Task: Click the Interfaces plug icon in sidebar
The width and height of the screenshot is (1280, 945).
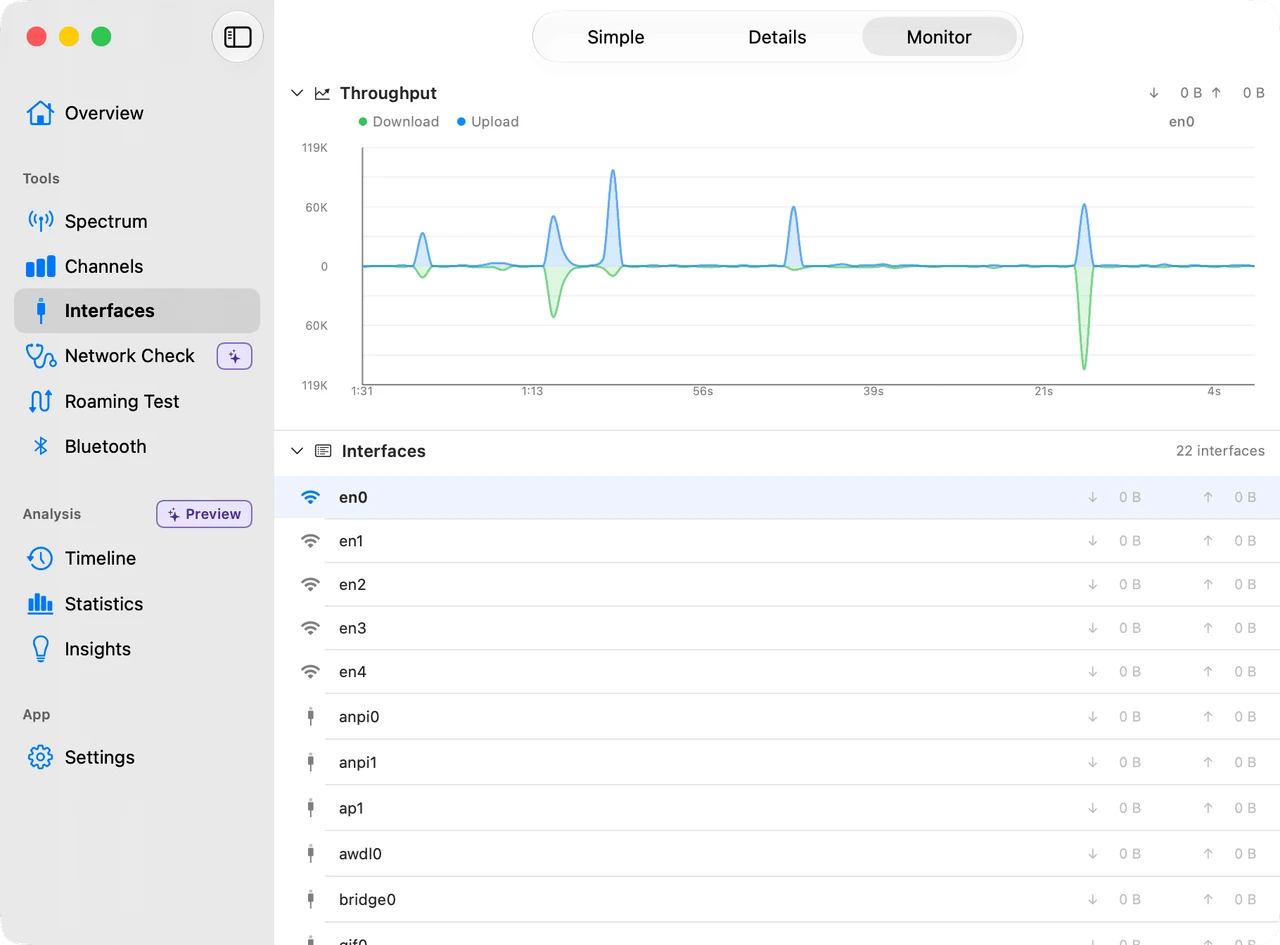Action: tap(40, 311)
